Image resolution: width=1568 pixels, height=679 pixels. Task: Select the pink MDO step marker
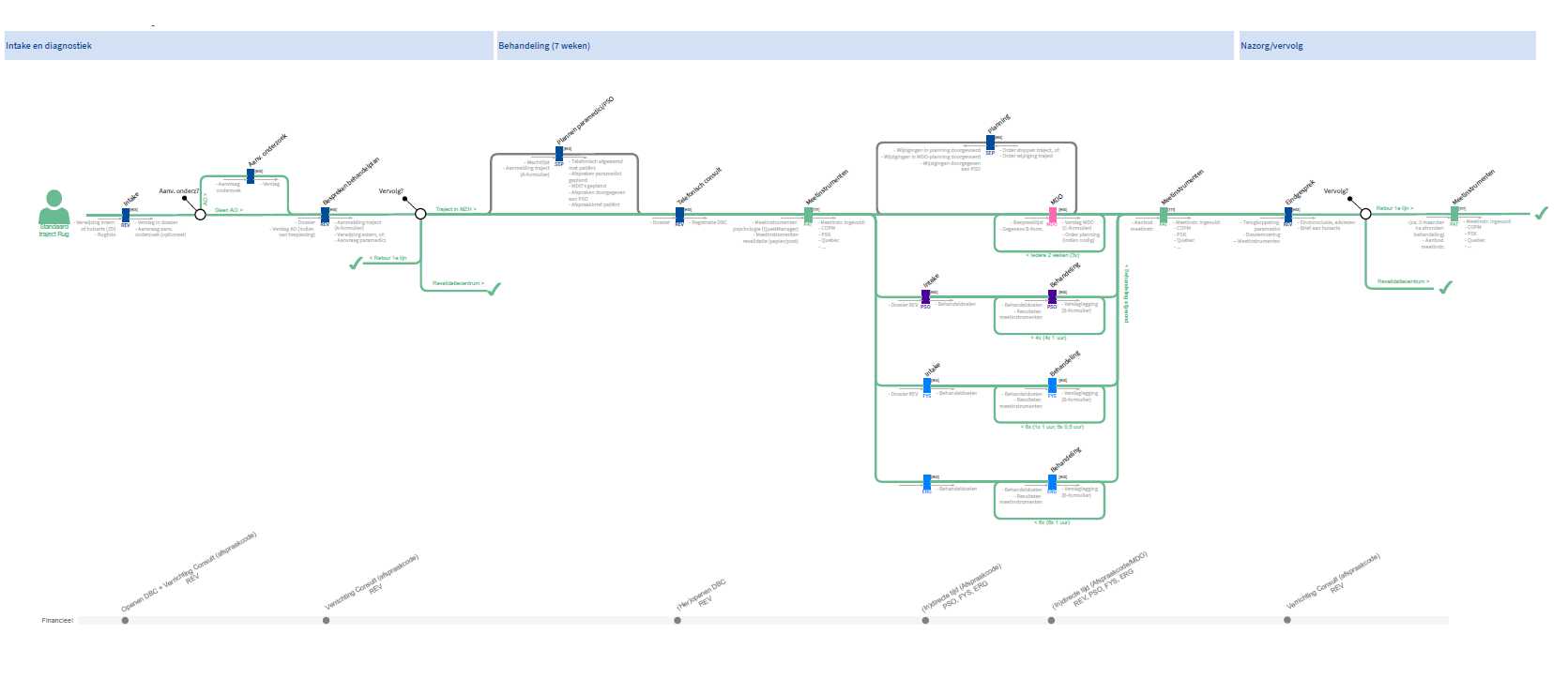(x=1052, y=215)
